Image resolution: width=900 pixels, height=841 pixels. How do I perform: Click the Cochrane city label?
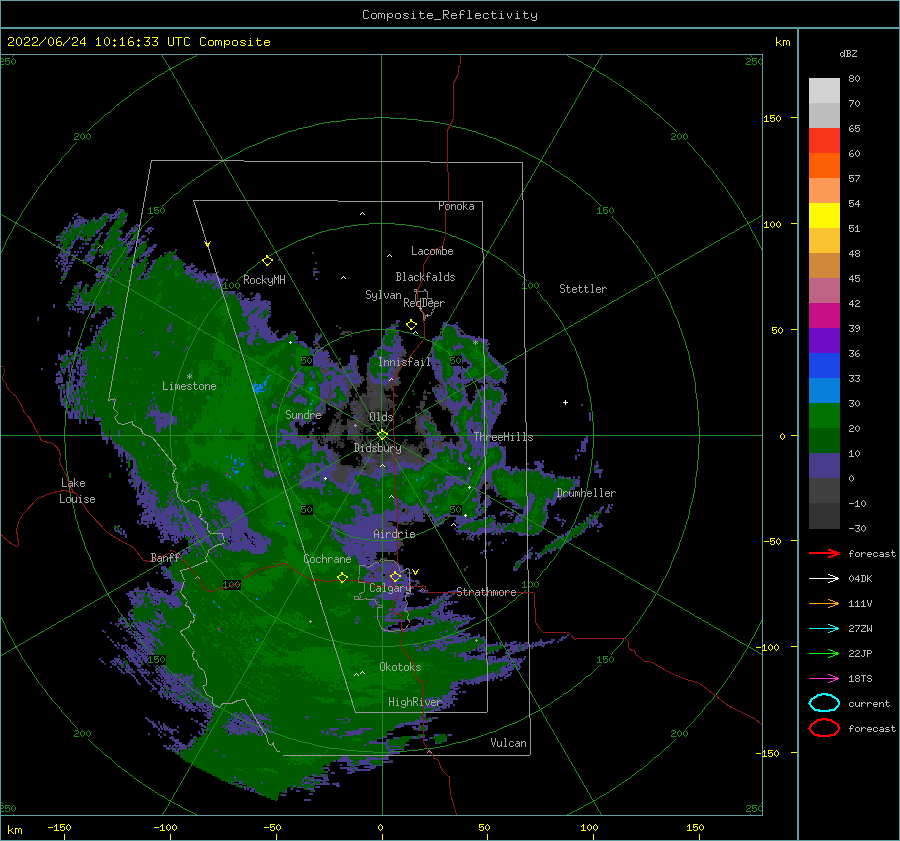click(327, 559)
